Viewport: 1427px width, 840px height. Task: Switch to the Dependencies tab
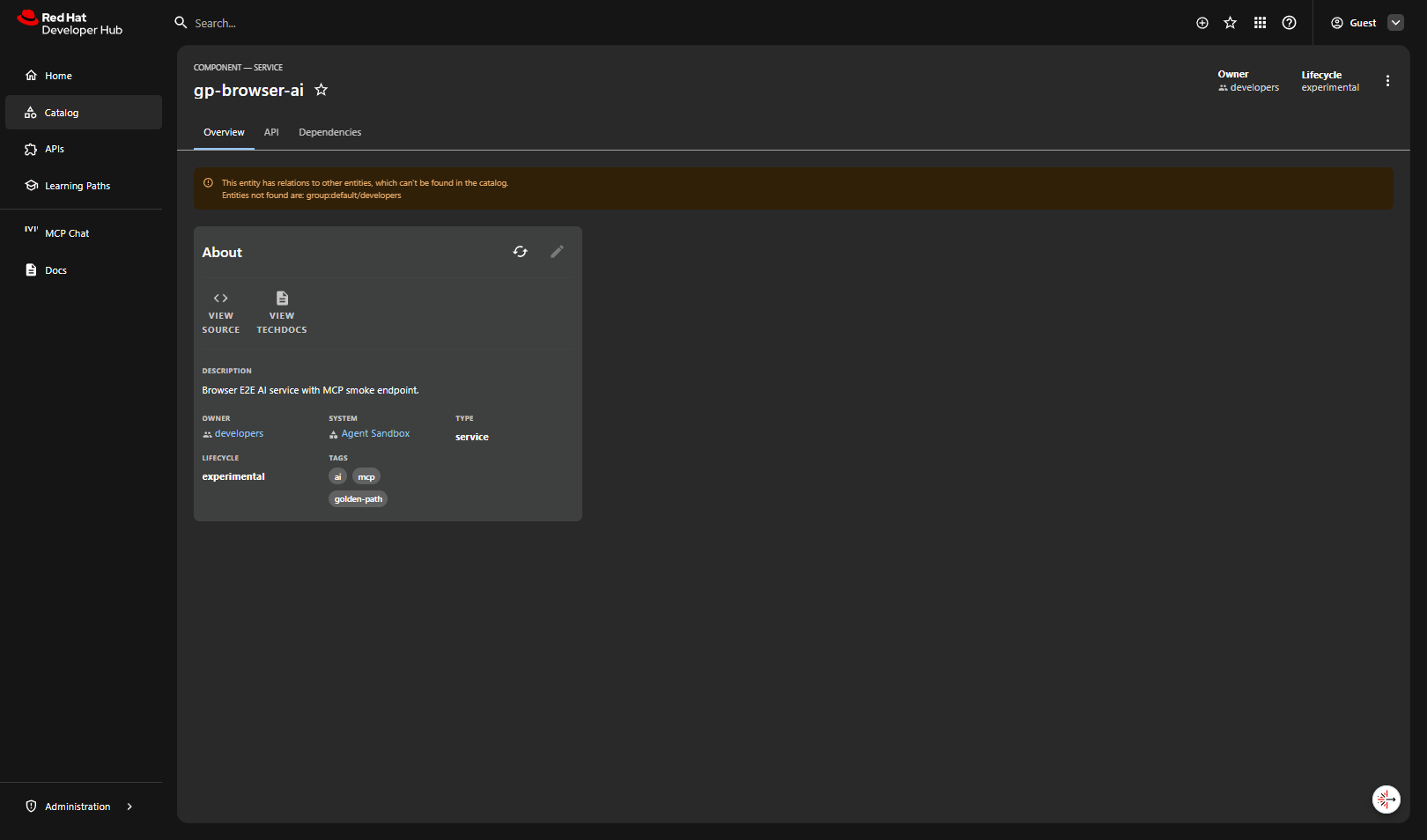tap(330, 132)
